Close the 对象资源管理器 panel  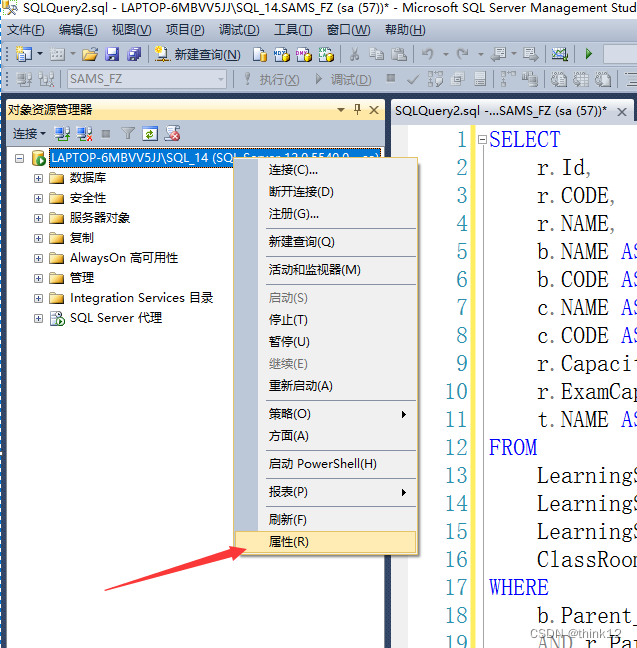[374, 110]
